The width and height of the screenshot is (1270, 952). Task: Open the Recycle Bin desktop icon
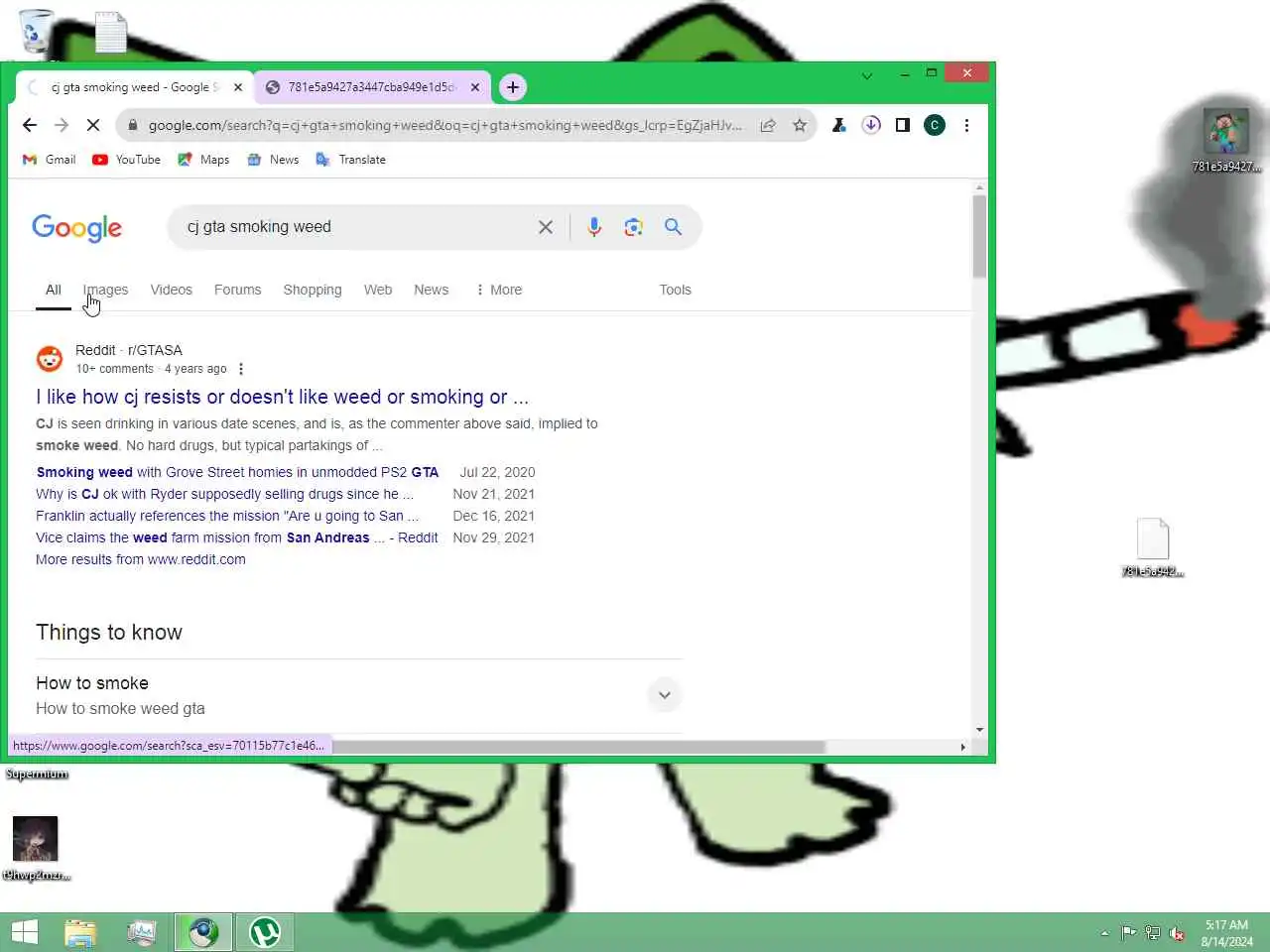pyautogui.click(x=37, y=32)
